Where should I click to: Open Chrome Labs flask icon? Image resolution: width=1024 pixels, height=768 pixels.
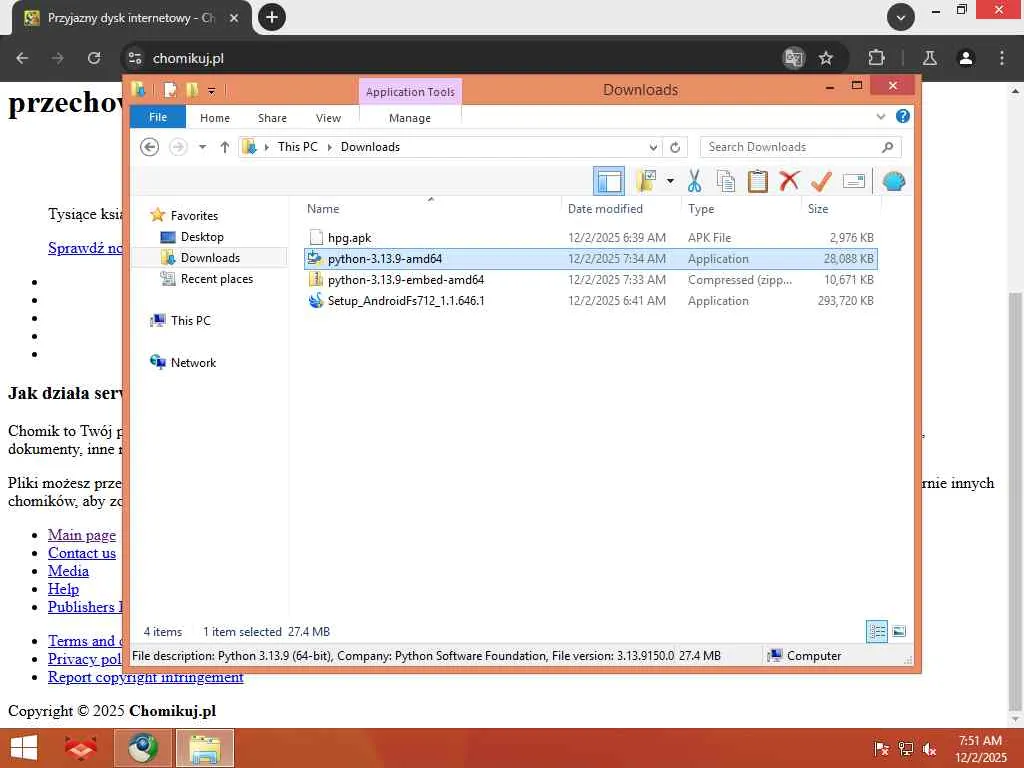pos(930,58)
